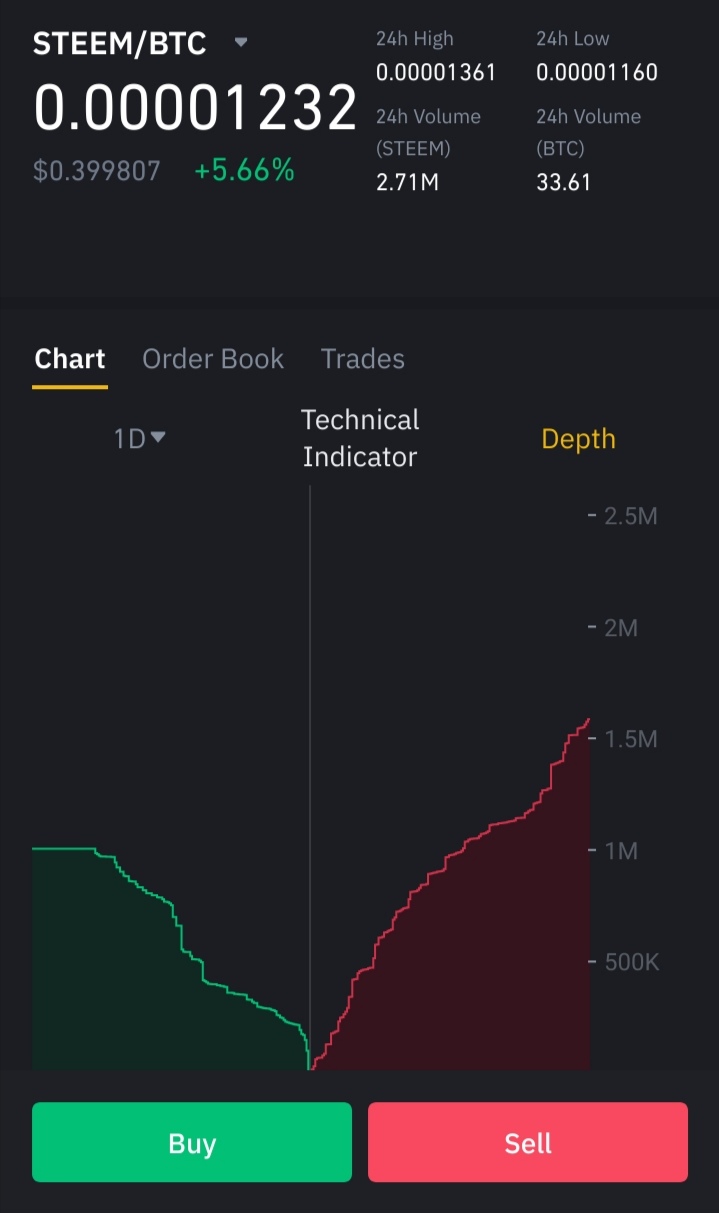Click the 24h High value 0.00001361
The height and width of the screenshot is (1213, 719).
tap(436, 73)
